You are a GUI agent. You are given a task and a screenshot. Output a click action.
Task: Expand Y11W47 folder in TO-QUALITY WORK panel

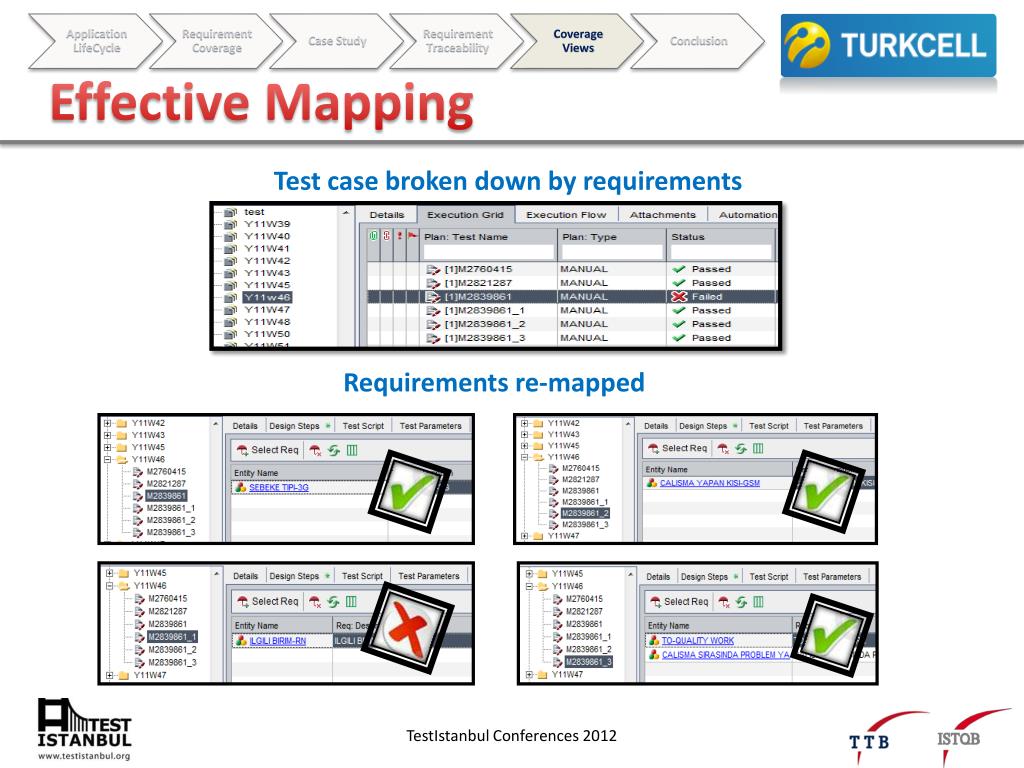click(530, 675)
